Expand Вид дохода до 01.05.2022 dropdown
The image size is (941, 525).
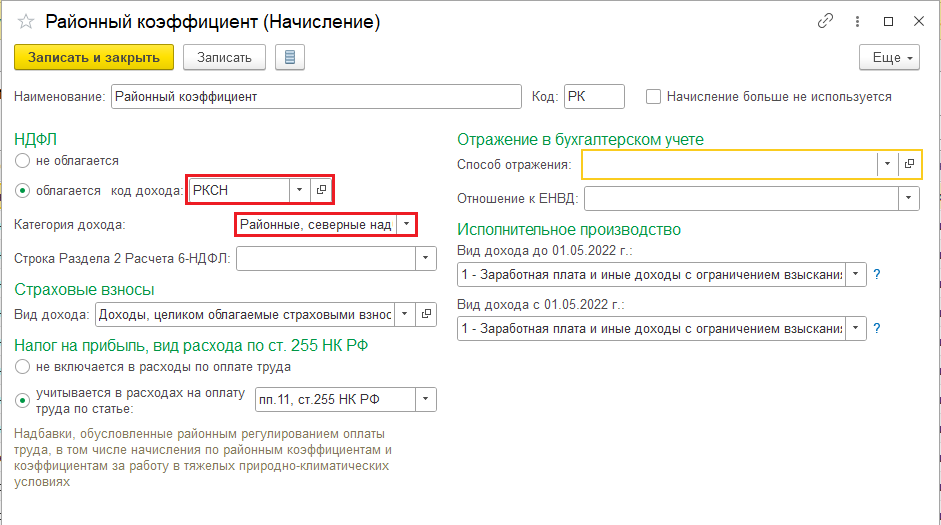point(856,274)
